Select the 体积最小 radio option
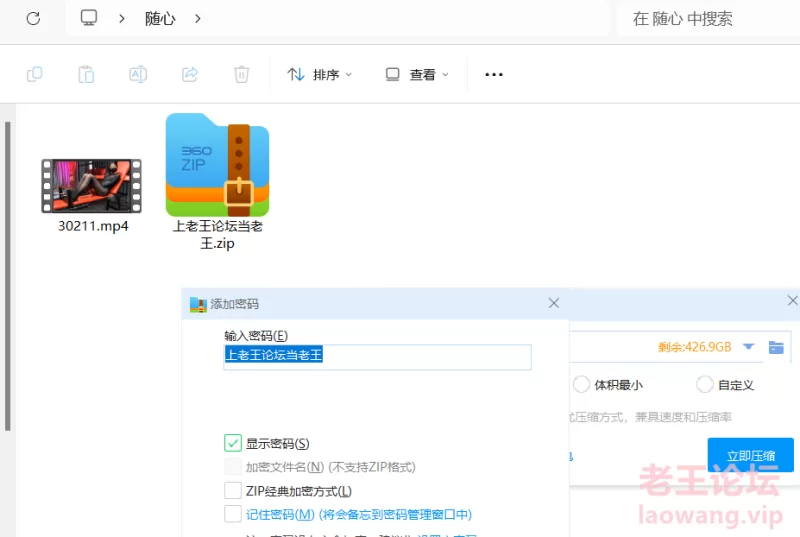This screenshot has width=800, height=537. (581, 385)
